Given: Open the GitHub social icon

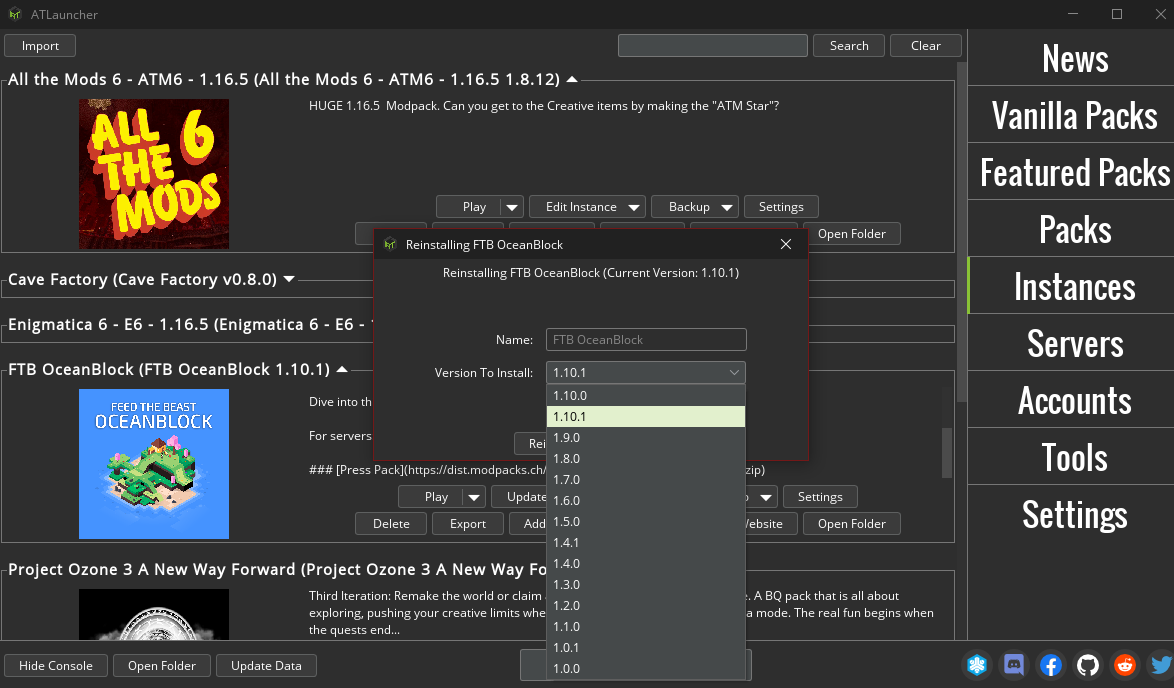Looking at the screenshot, I should (1088, 664).
